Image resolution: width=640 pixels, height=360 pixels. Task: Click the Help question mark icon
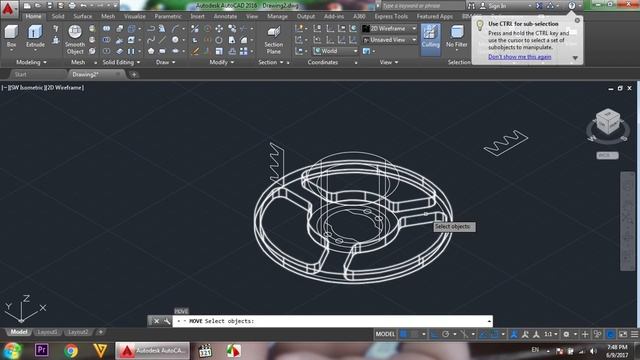click(571, 6)
